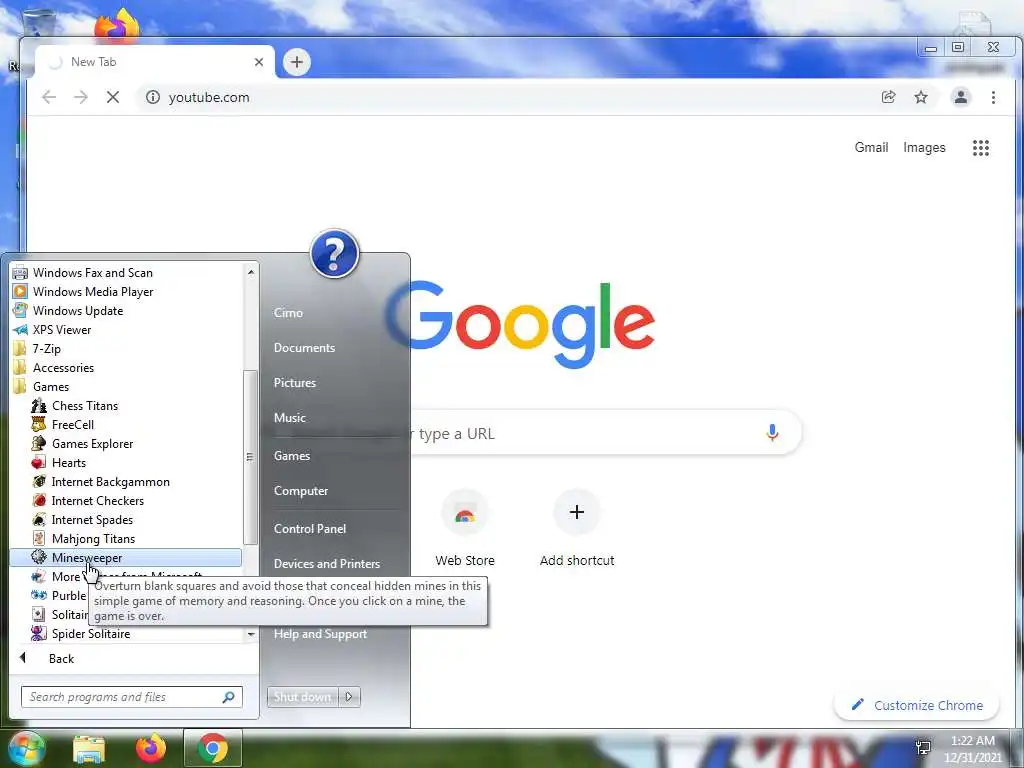This screenshot has height=768, width=1024.
Task: Open Web Store shortcut
Action: [x=465, y=529]
